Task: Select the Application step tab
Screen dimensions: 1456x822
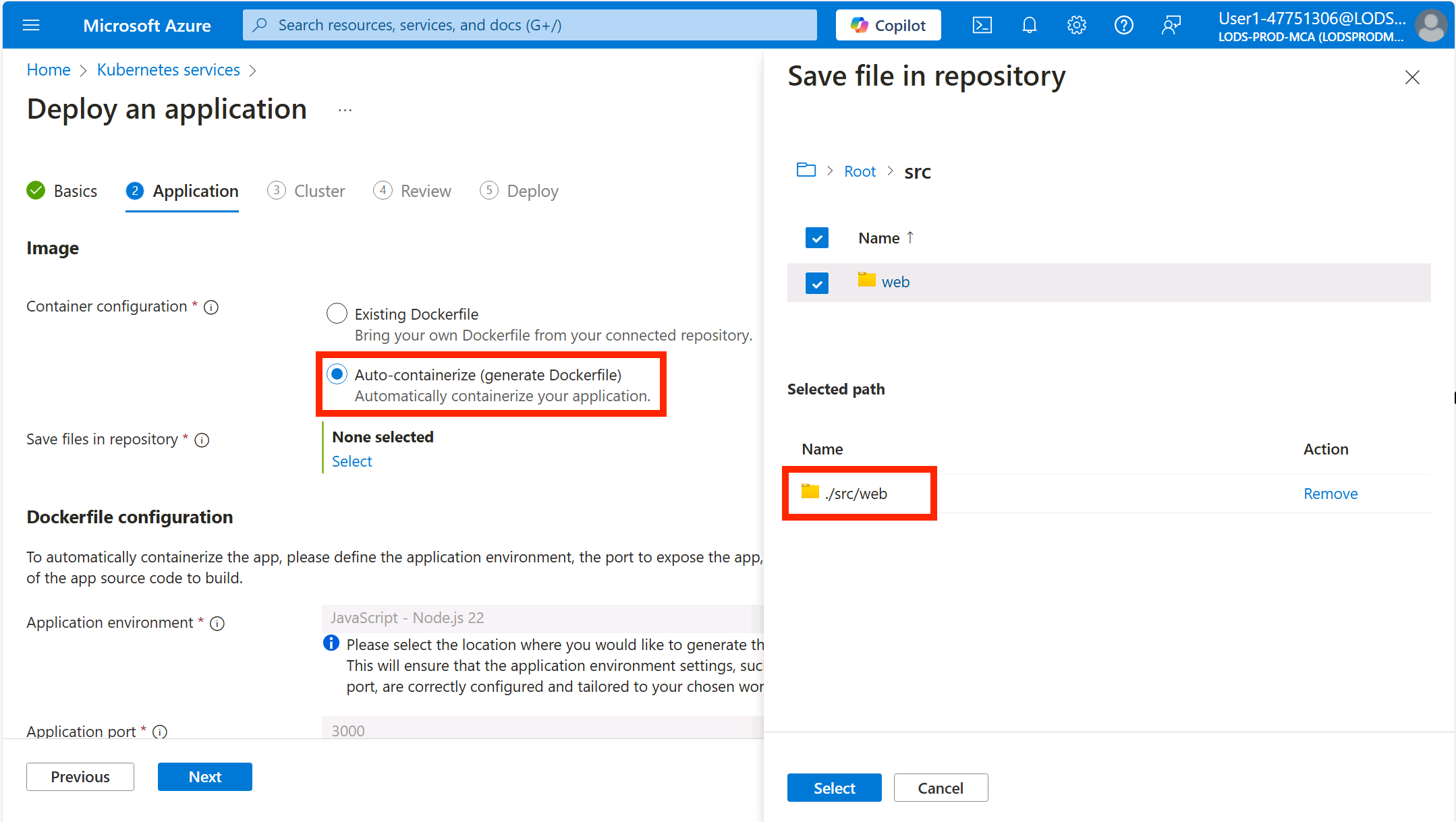Action: pos(182,191)
